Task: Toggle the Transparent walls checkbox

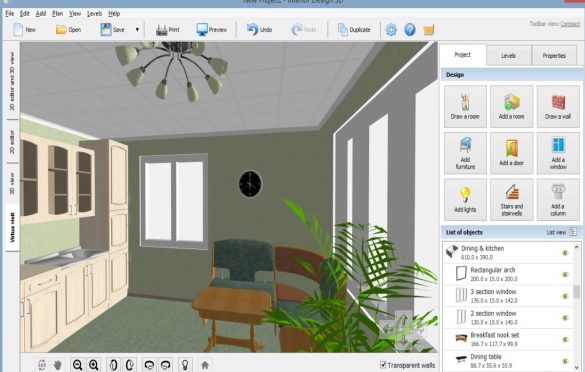Action: point(383,365)
